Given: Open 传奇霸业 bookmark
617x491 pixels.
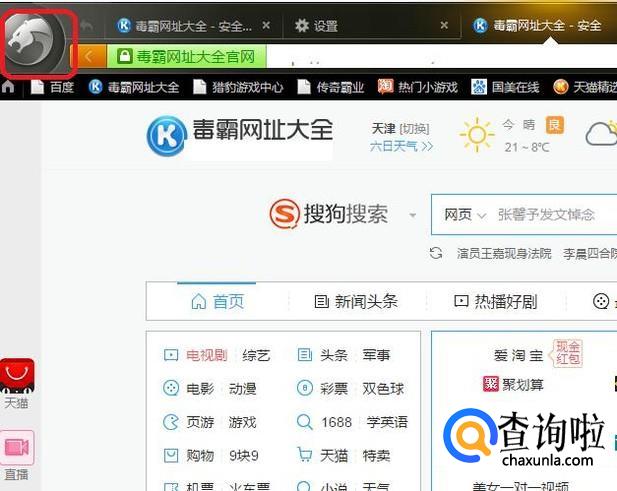Looking at the screenshot, I should click(331, 87).
